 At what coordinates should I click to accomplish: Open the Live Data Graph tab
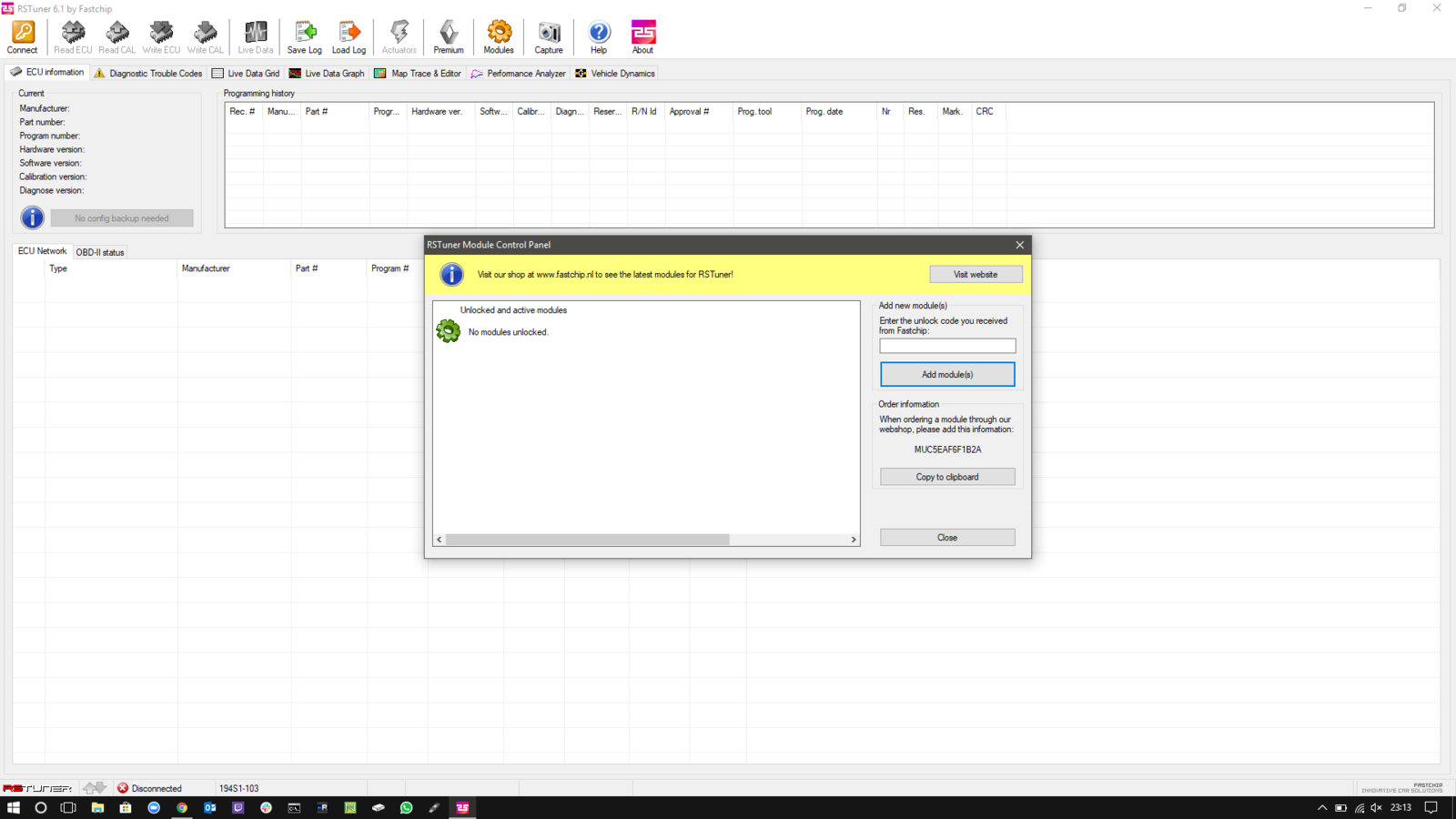[327, 74]
